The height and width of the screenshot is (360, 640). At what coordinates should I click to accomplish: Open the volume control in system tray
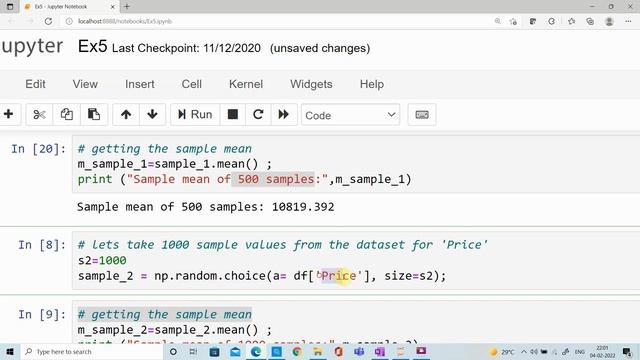[x=534, y=351]
